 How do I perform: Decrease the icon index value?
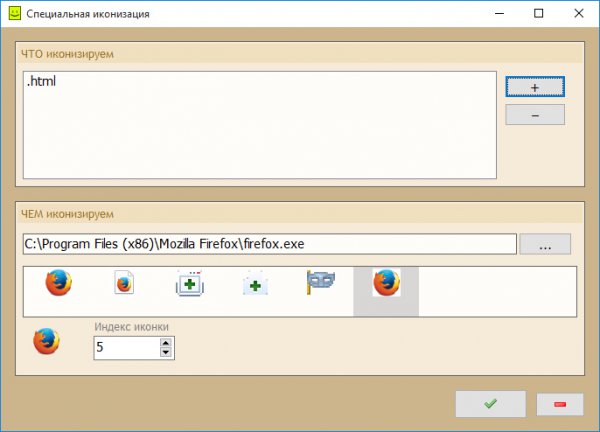click(166, 352)
